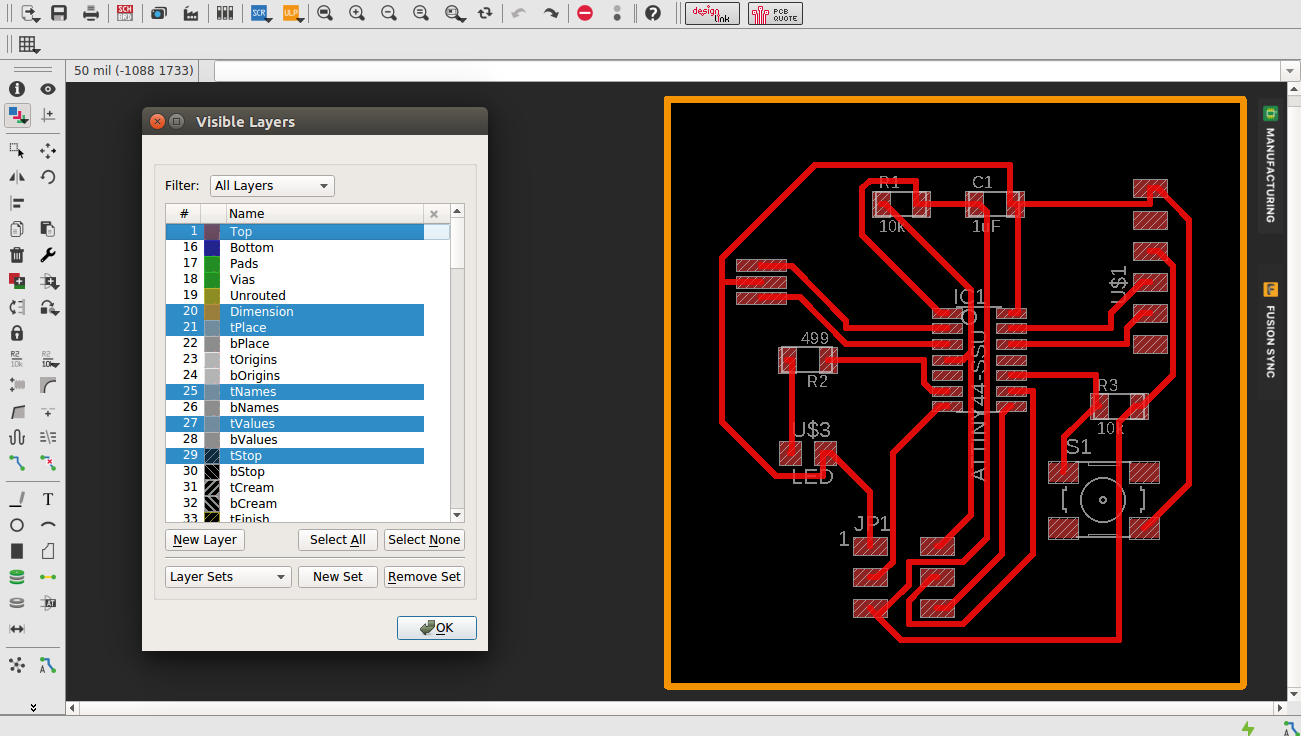This screenshot has height=736, width=1301.
Task: Select the Lock padlock tool
Action: (x=17, y=333)
